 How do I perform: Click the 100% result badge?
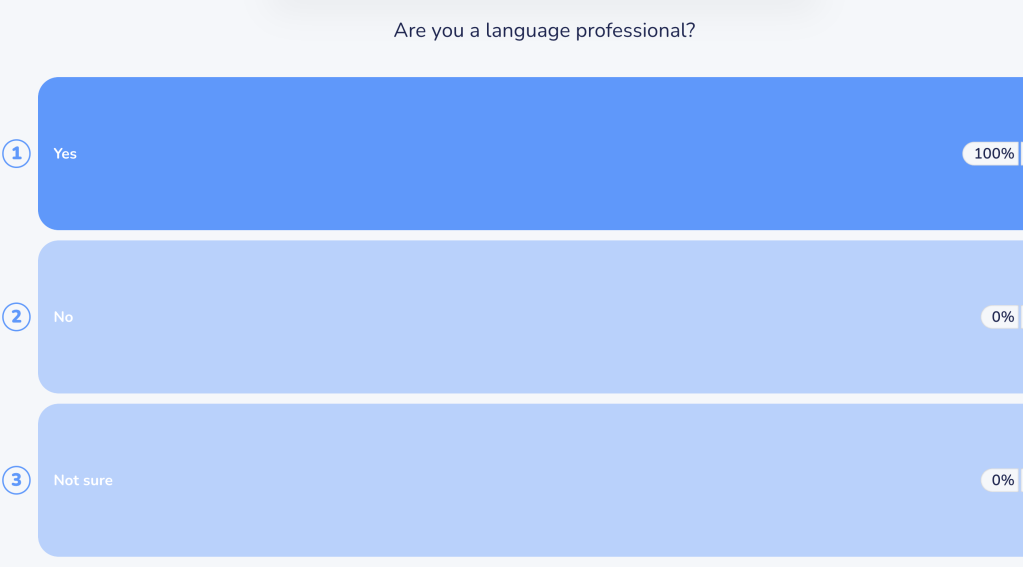pos(990,154)
